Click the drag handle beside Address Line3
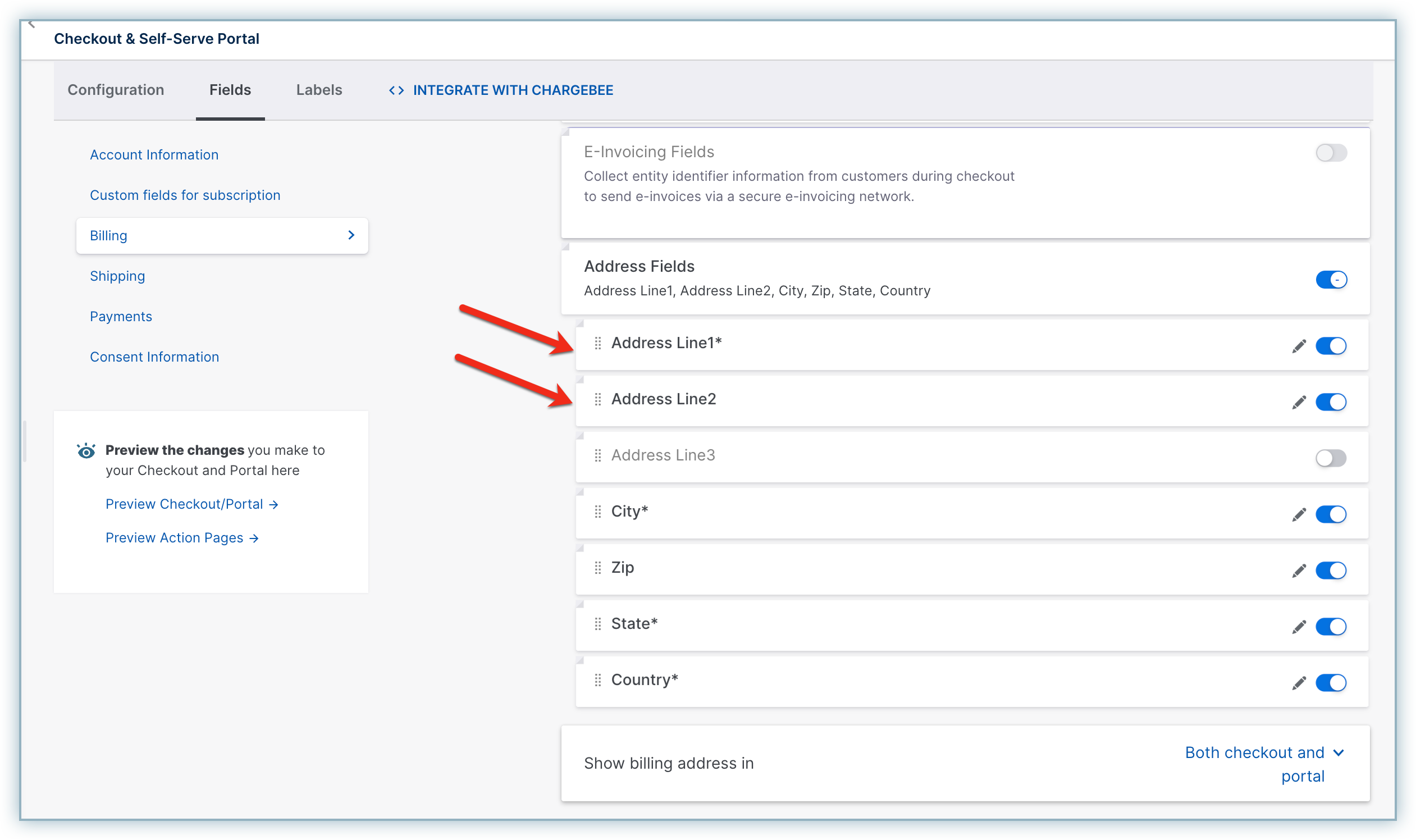The height and width of the screenshot is (840, 1416). click(x=597, y=456)
